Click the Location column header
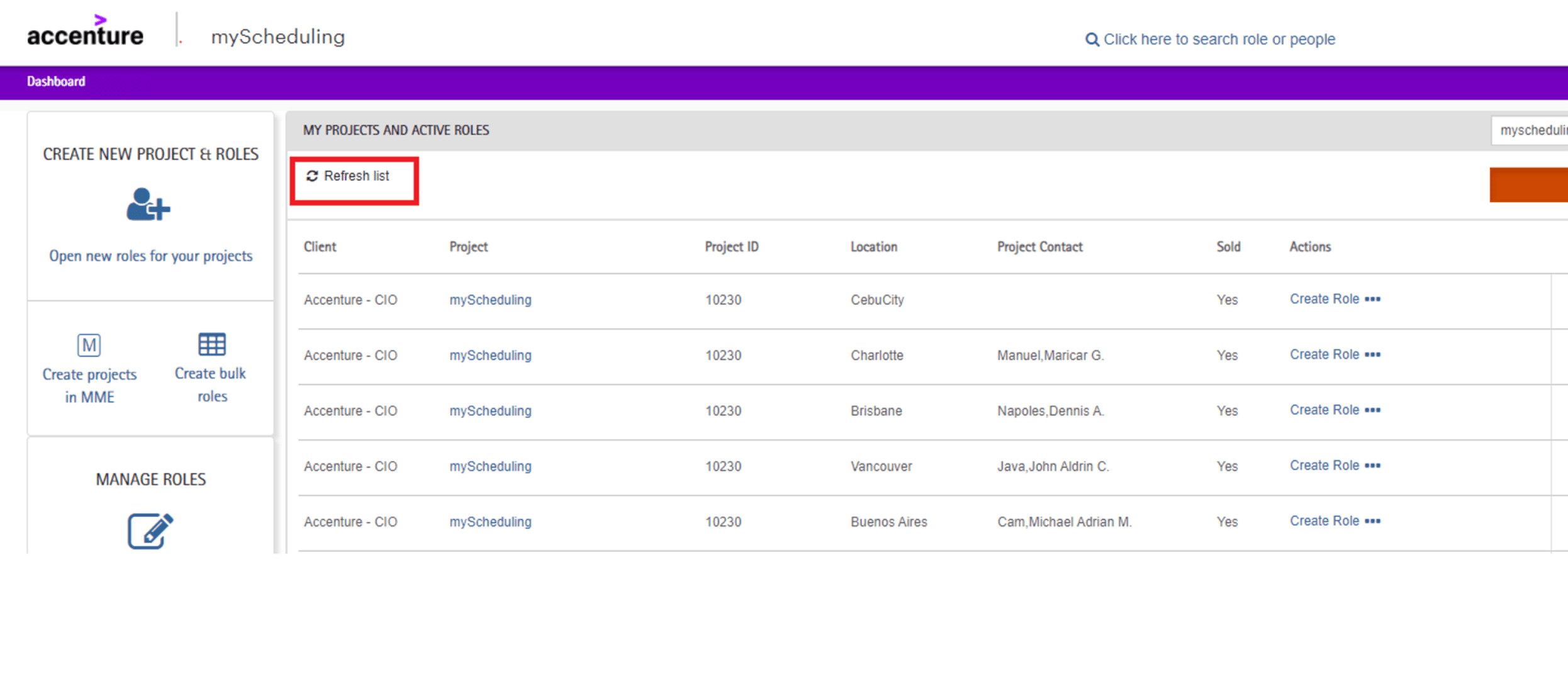The width and height of the screenshot is (1568, 696). tap(874, 247)
